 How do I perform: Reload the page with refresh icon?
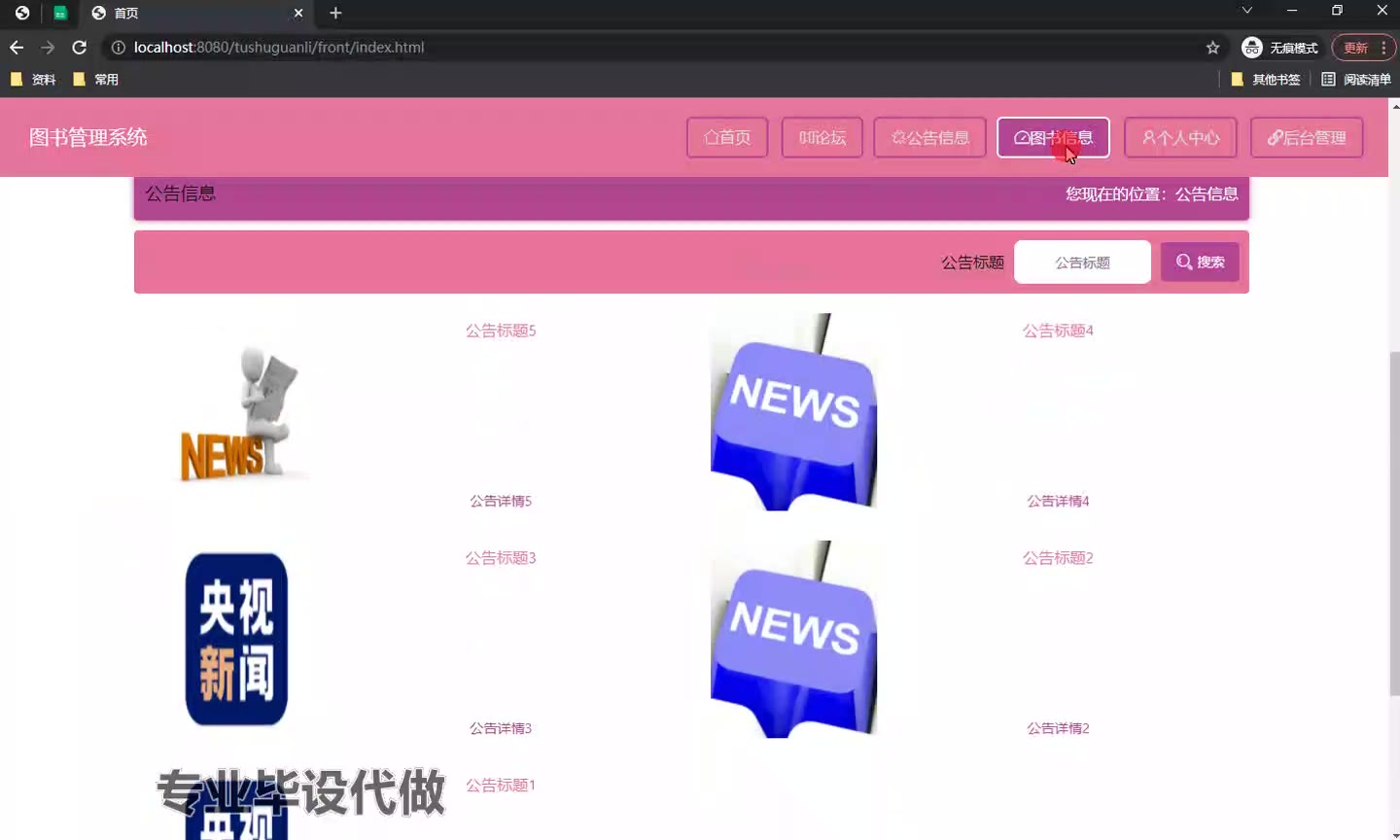tap(80, 48)
